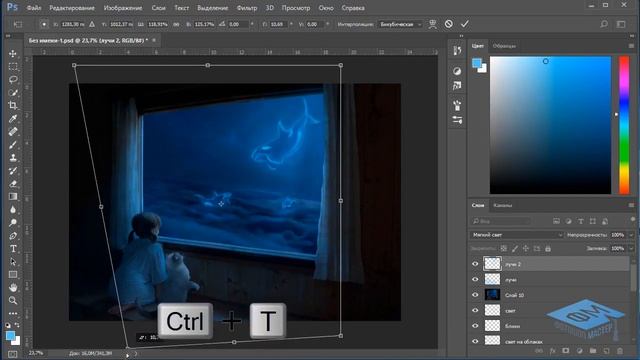Toggle relative positioning triangle for reference point
Image resolution: width=640 pixels, height=360 pixels.
92,24
